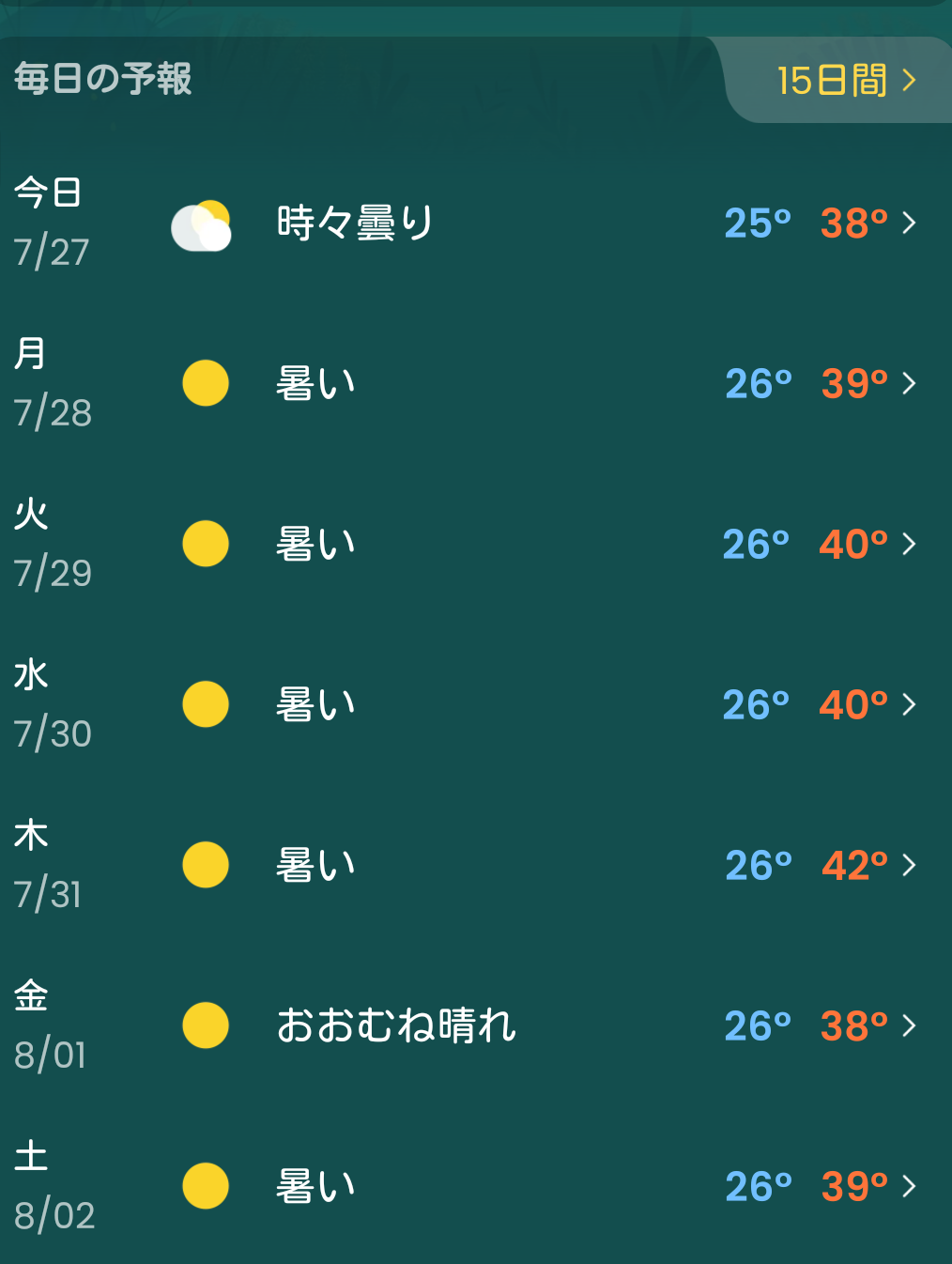This screenshot has width=952, height=1264.
Task: Open the 15日間 forecast tab
Action: pos(845,80)
